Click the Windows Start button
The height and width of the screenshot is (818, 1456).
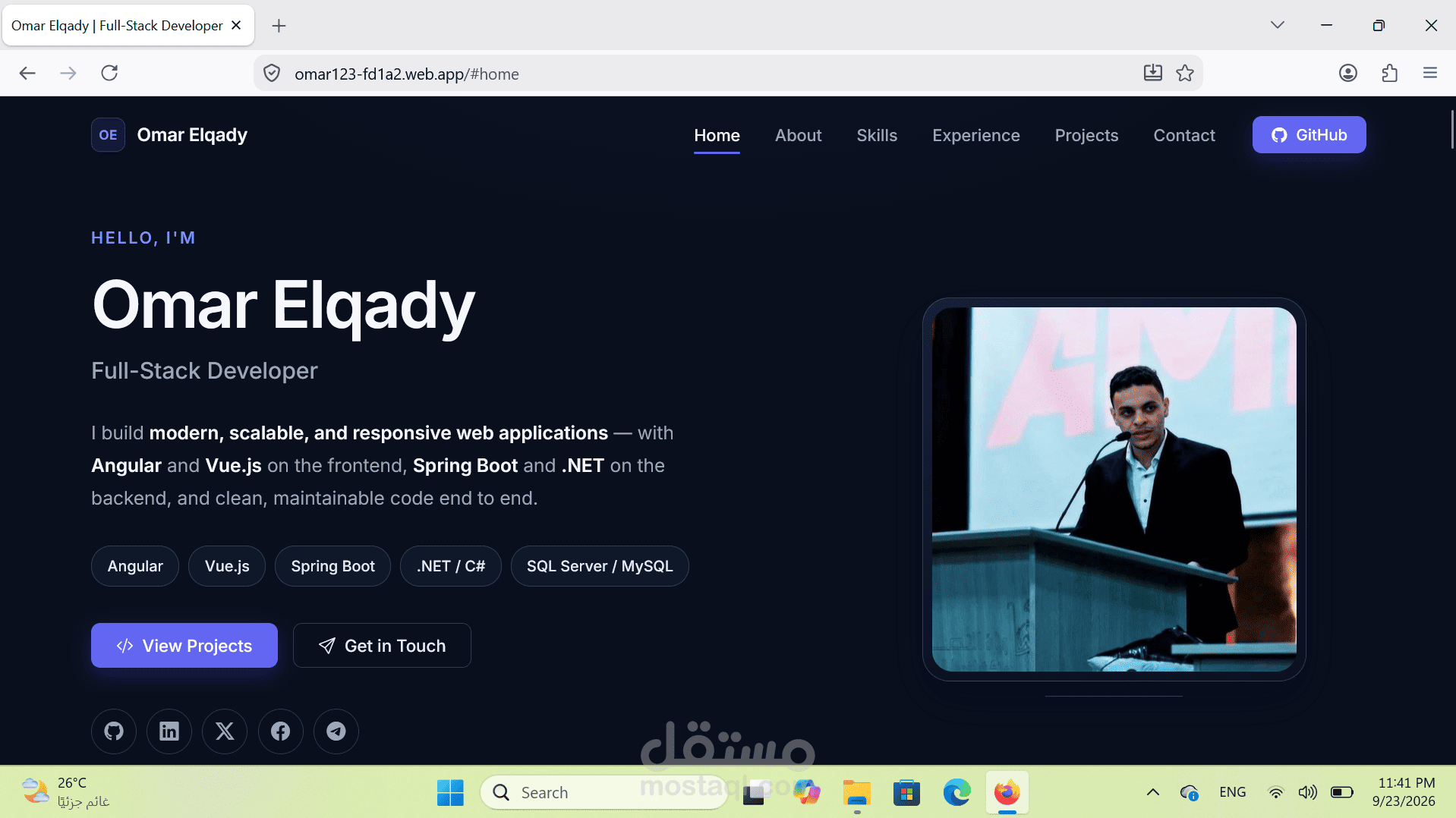(450, 792)
